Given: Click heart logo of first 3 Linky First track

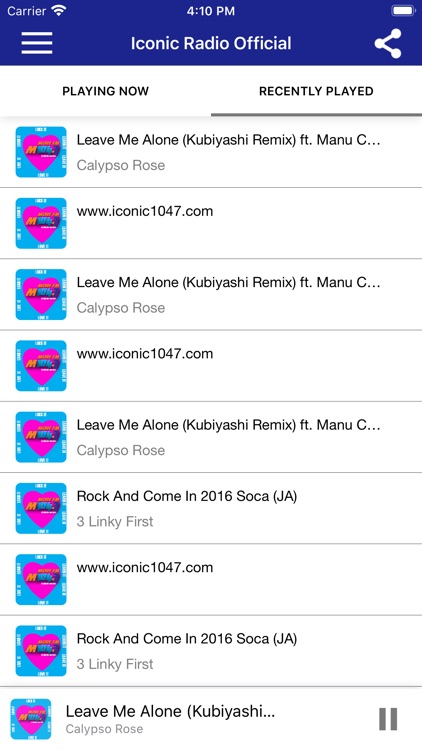Looking at the screenshot, I should point(41,508).
